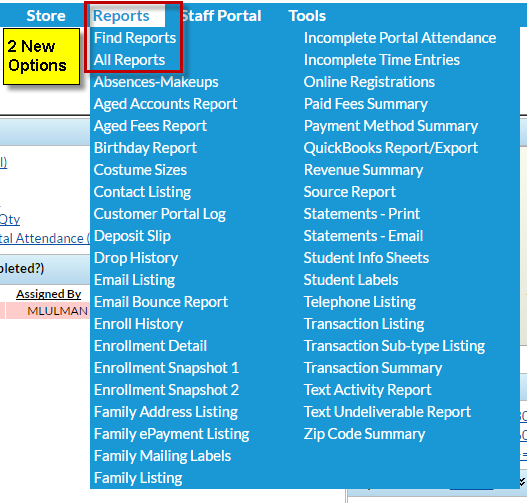The image size is (527, 503).
Task: Select Transaction Sub-type Listing
Action: [x=394, y=346]
